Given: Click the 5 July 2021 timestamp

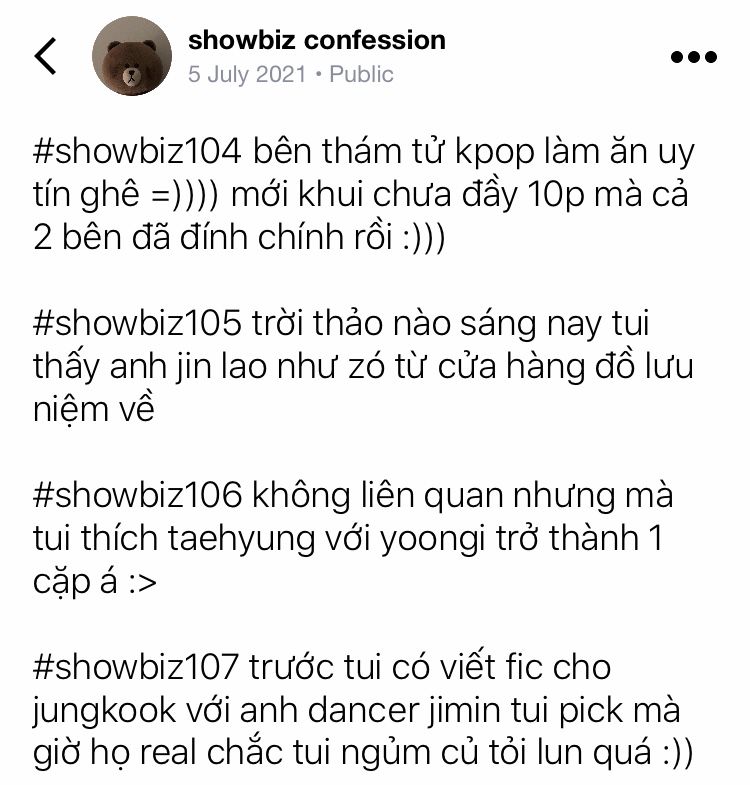Looking at the screenshot, I should 247,74.
